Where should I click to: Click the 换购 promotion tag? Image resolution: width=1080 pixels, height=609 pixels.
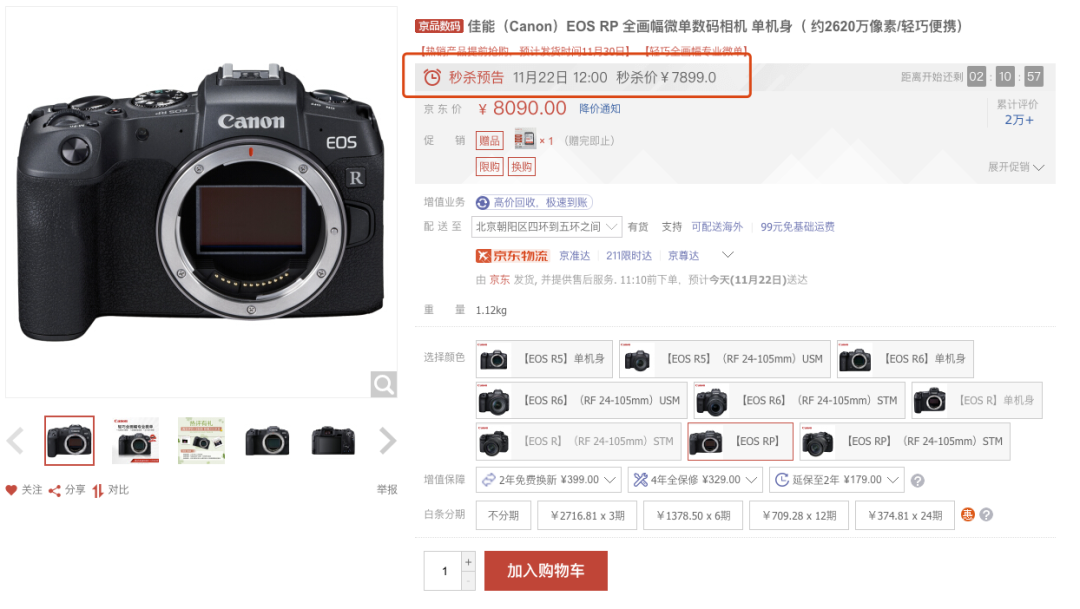coord(521,167)
